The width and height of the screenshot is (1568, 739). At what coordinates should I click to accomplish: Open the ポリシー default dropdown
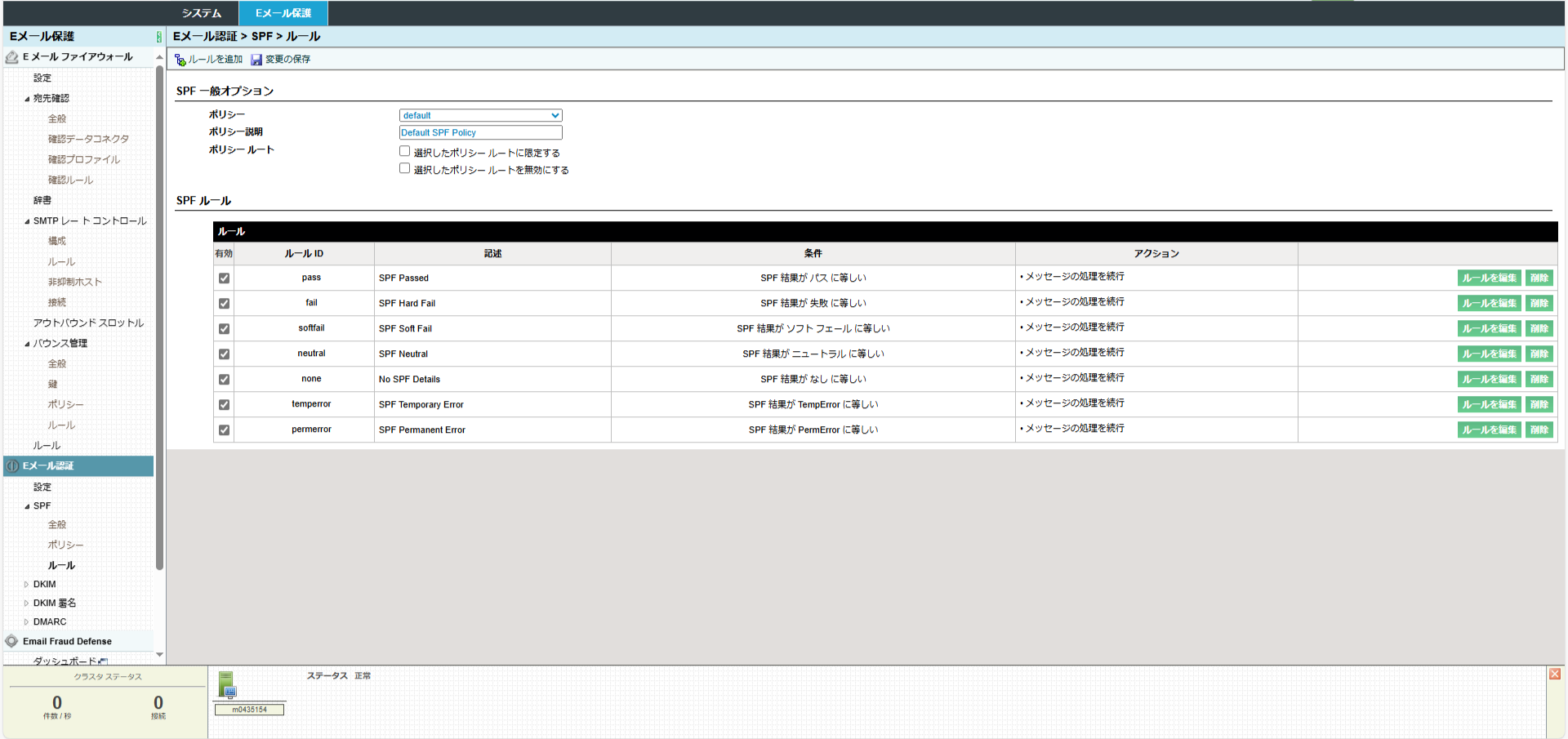click(x=480, y=116)
